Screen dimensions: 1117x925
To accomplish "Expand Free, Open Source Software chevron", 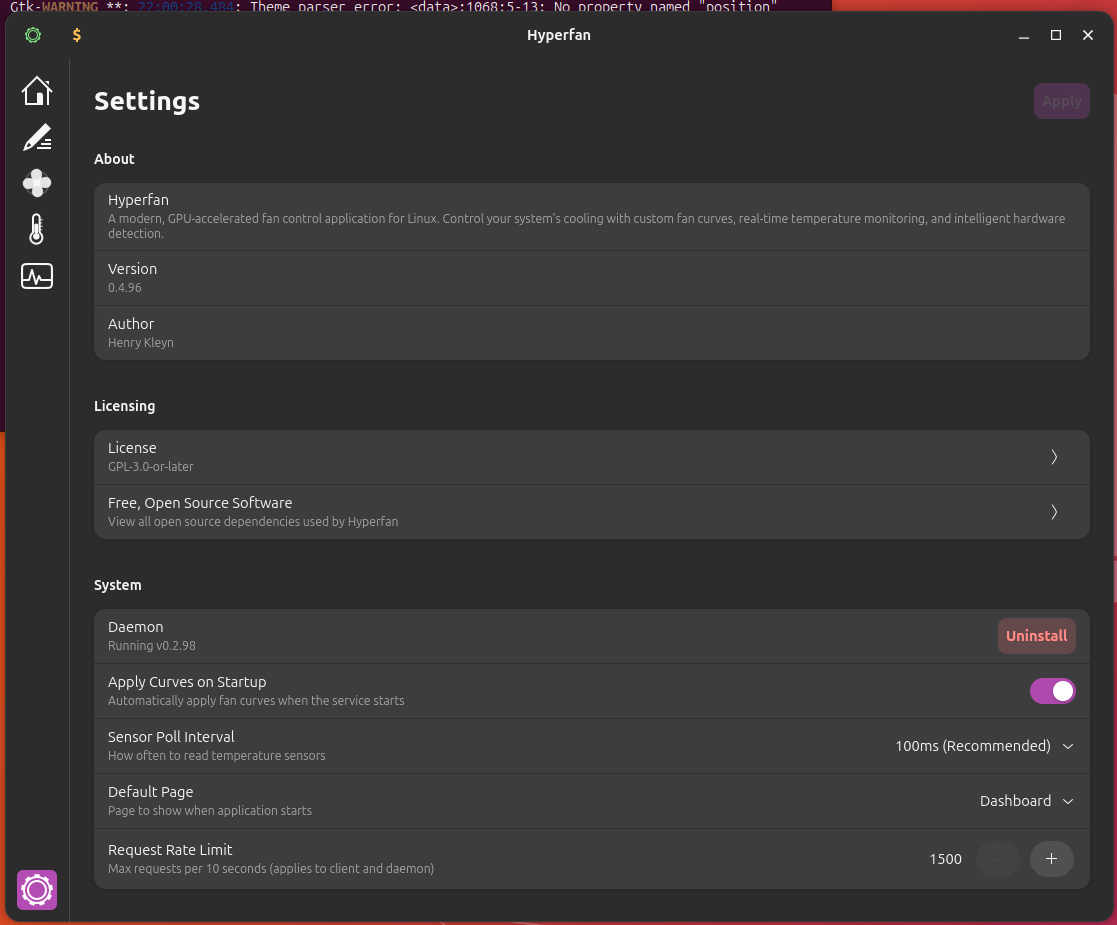I will pos(1054,512).
